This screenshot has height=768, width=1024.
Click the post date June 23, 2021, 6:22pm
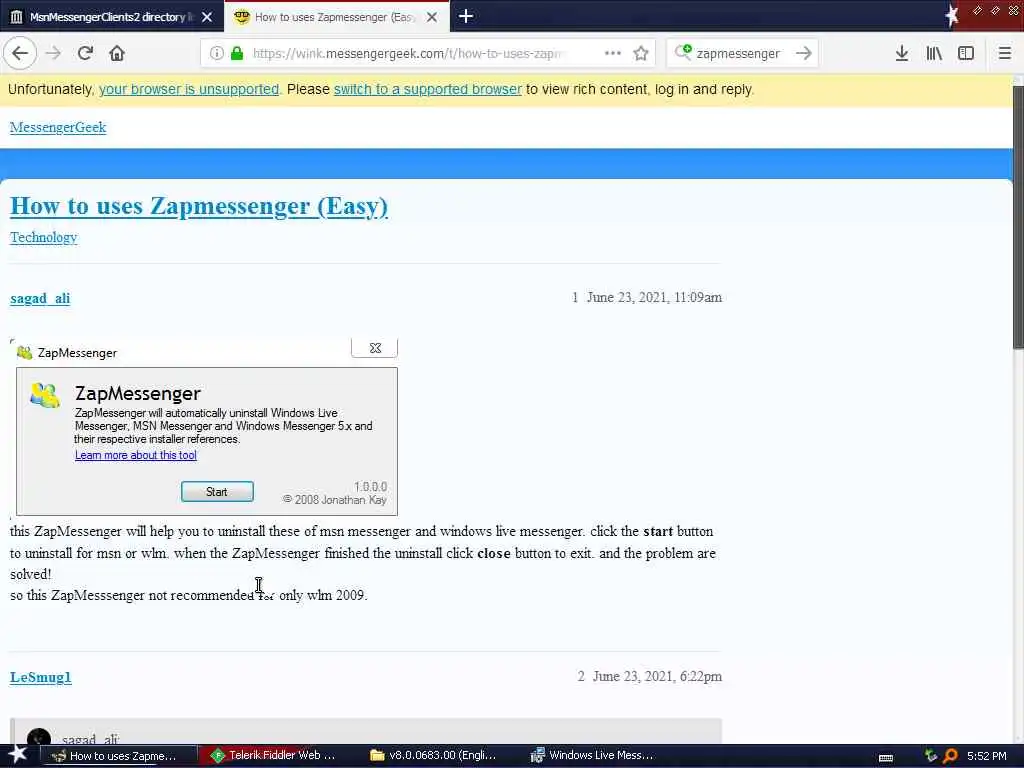pos(657,677)
